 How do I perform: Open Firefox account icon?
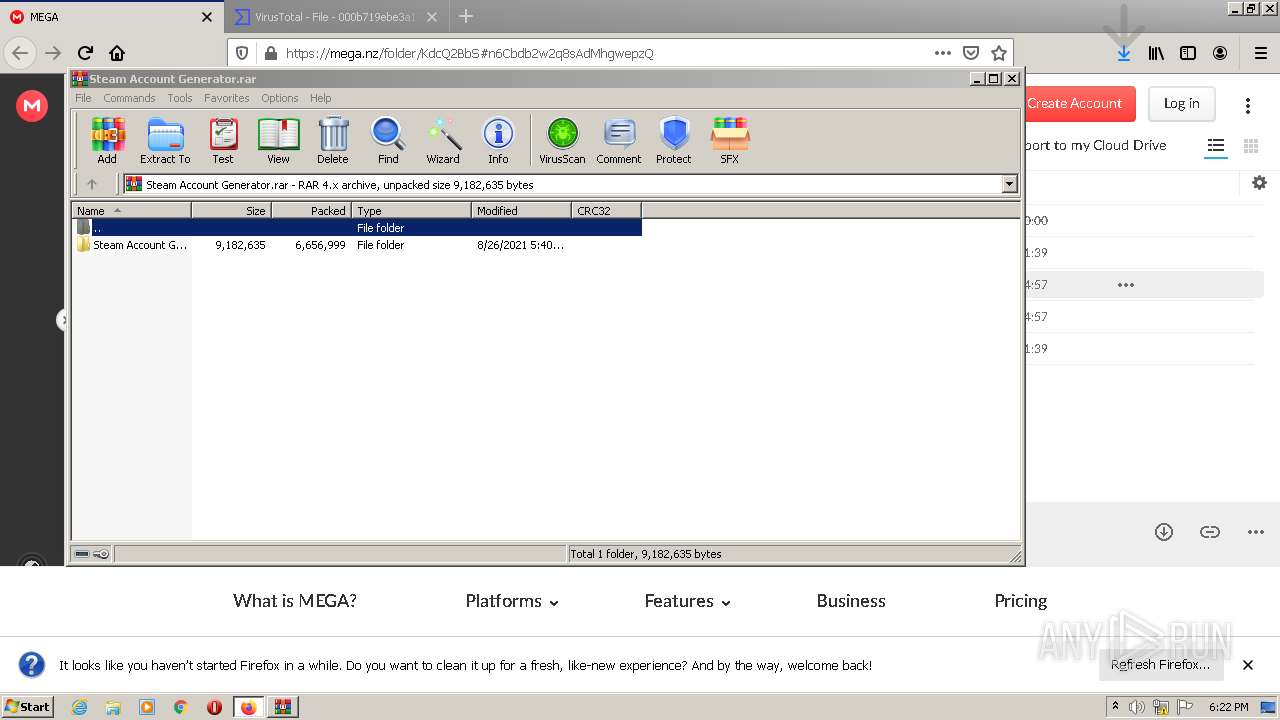pyautogui.click(x=1220, y=53)
